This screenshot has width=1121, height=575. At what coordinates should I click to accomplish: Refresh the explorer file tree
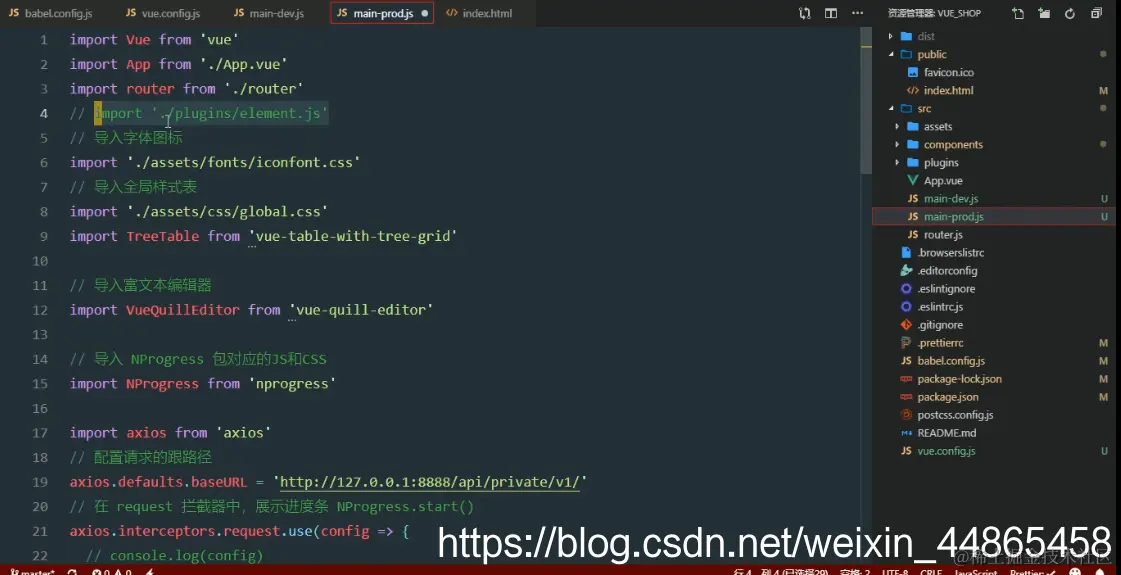[1070, 13]
